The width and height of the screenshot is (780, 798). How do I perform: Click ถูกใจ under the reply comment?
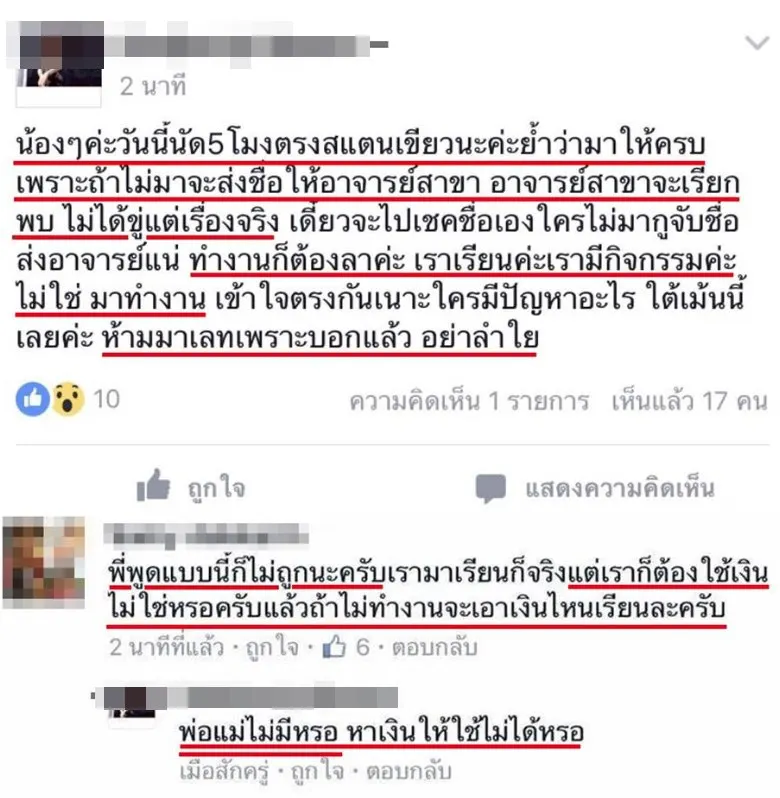[317, 771]
